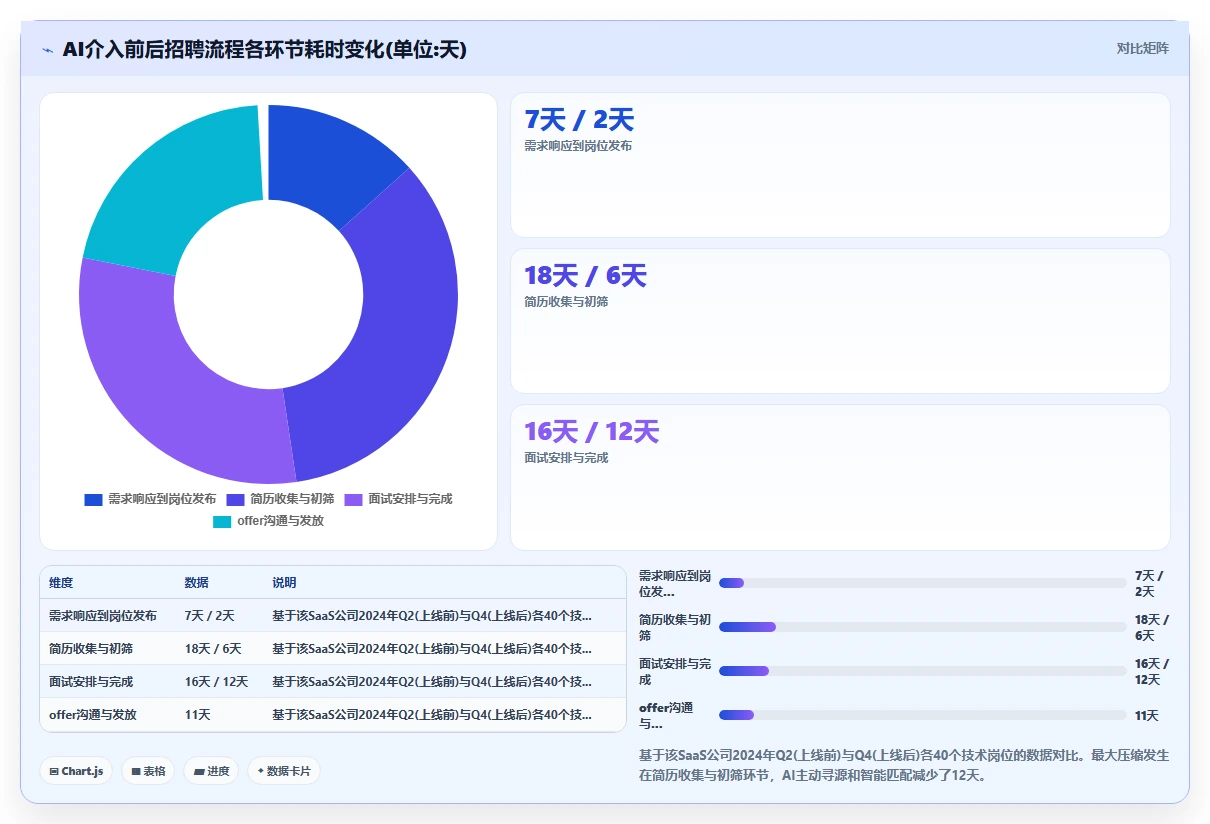
Task: Click the 11天 value in table
Action: coord(197,715)
